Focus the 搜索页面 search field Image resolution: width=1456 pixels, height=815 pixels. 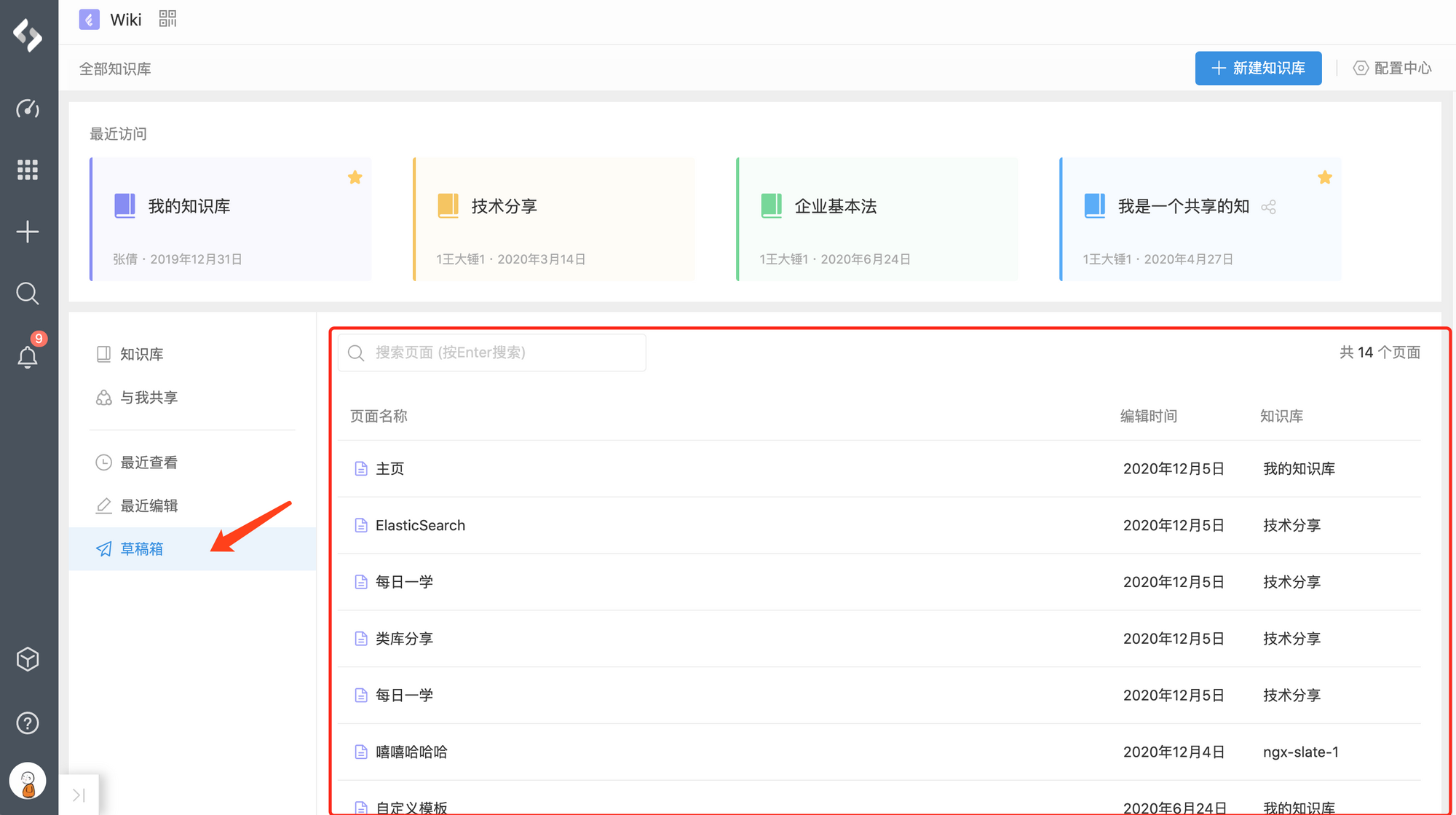click(492, 353)
